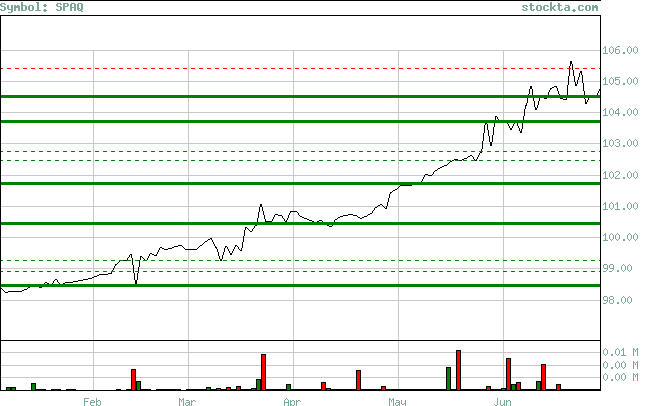Click the red dashed resistance line
655x406 pixels.
point(300,69)
